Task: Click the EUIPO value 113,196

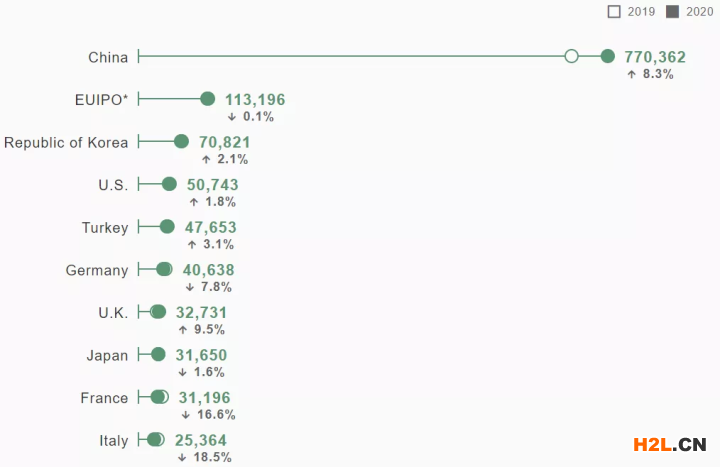Action: coord(255,99)
